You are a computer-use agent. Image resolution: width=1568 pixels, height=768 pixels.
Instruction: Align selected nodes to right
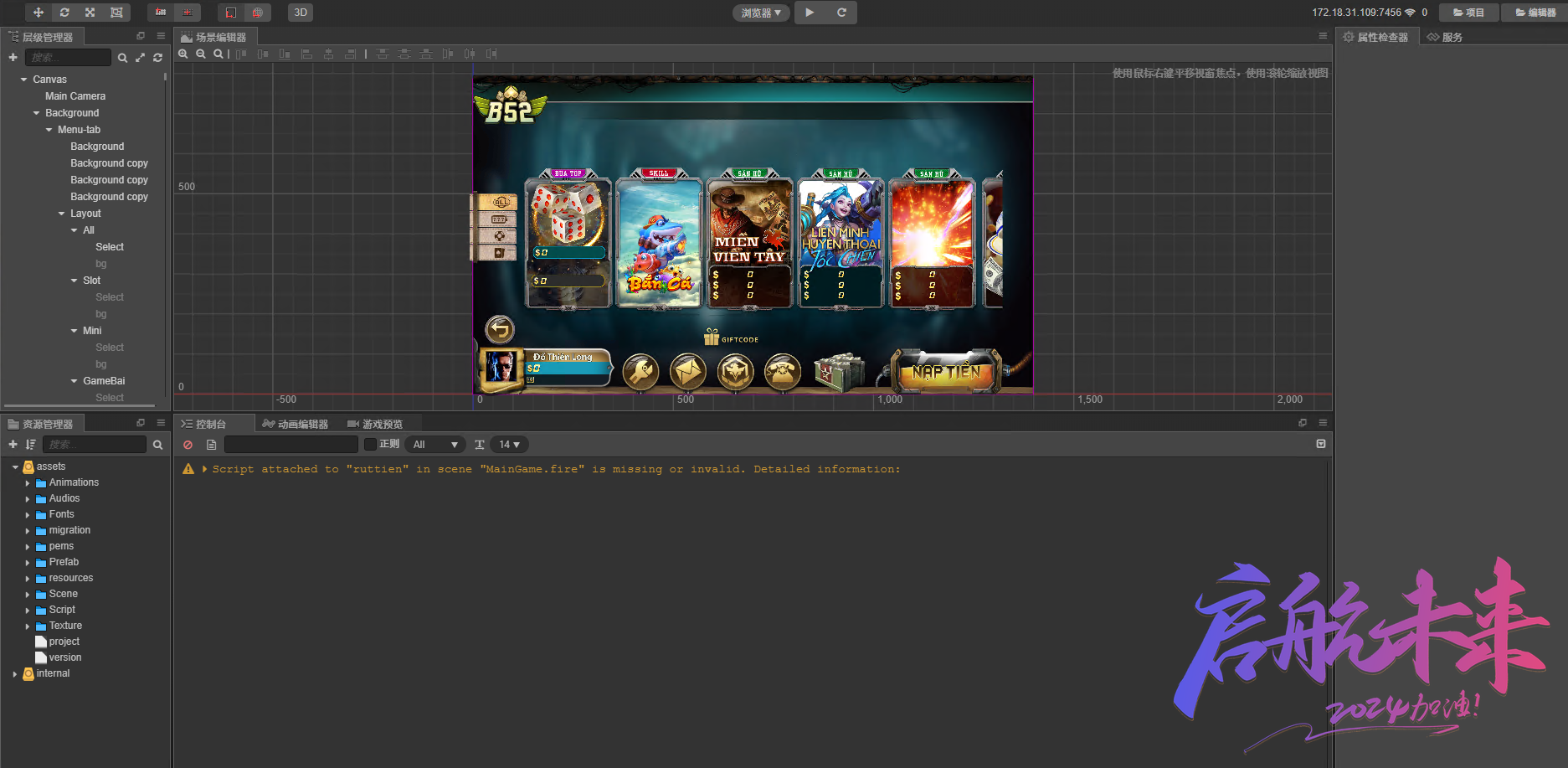click(x=350, y=54)
